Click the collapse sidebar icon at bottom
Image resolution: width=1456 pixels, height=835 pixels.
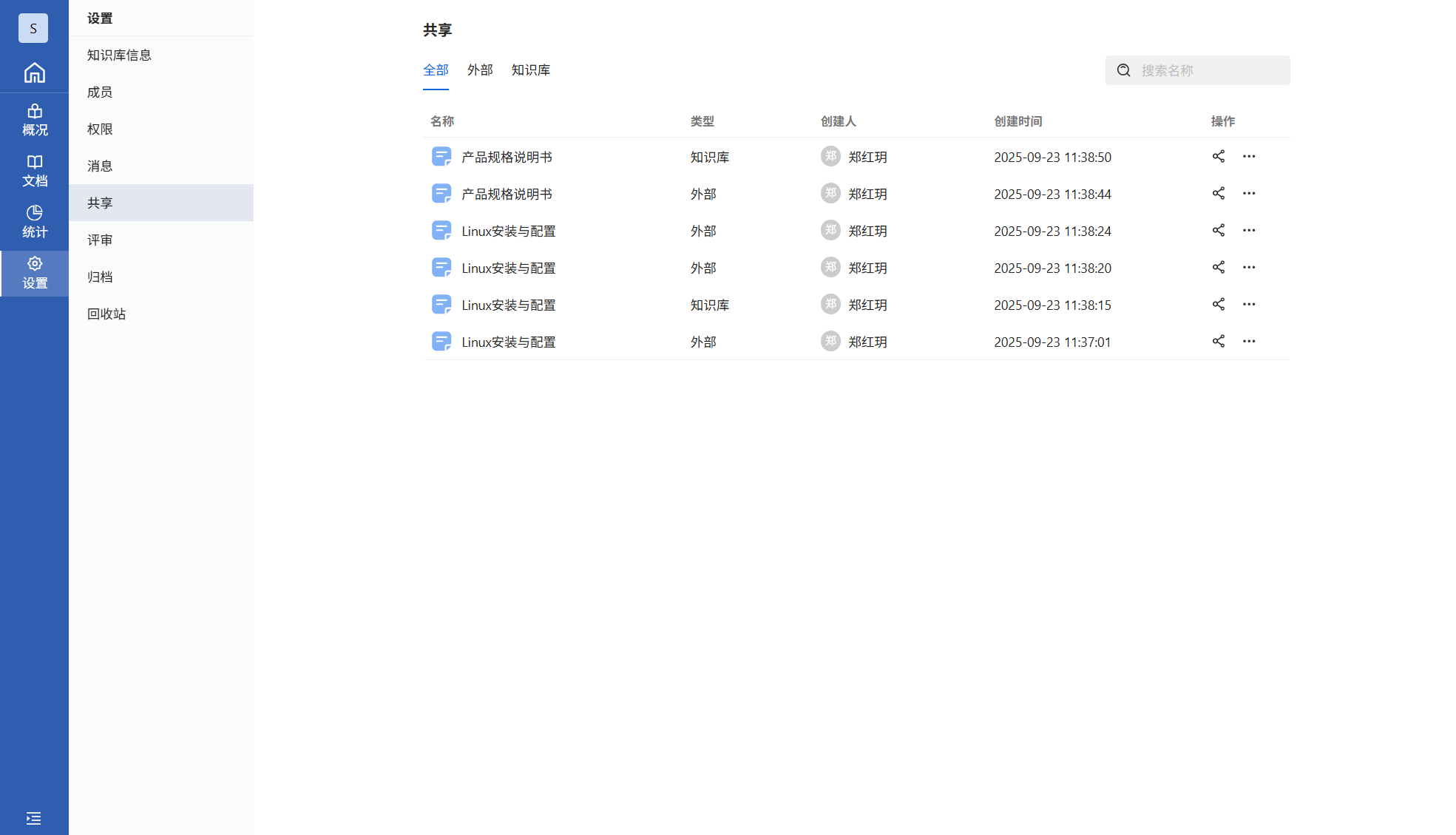(33, 818)
